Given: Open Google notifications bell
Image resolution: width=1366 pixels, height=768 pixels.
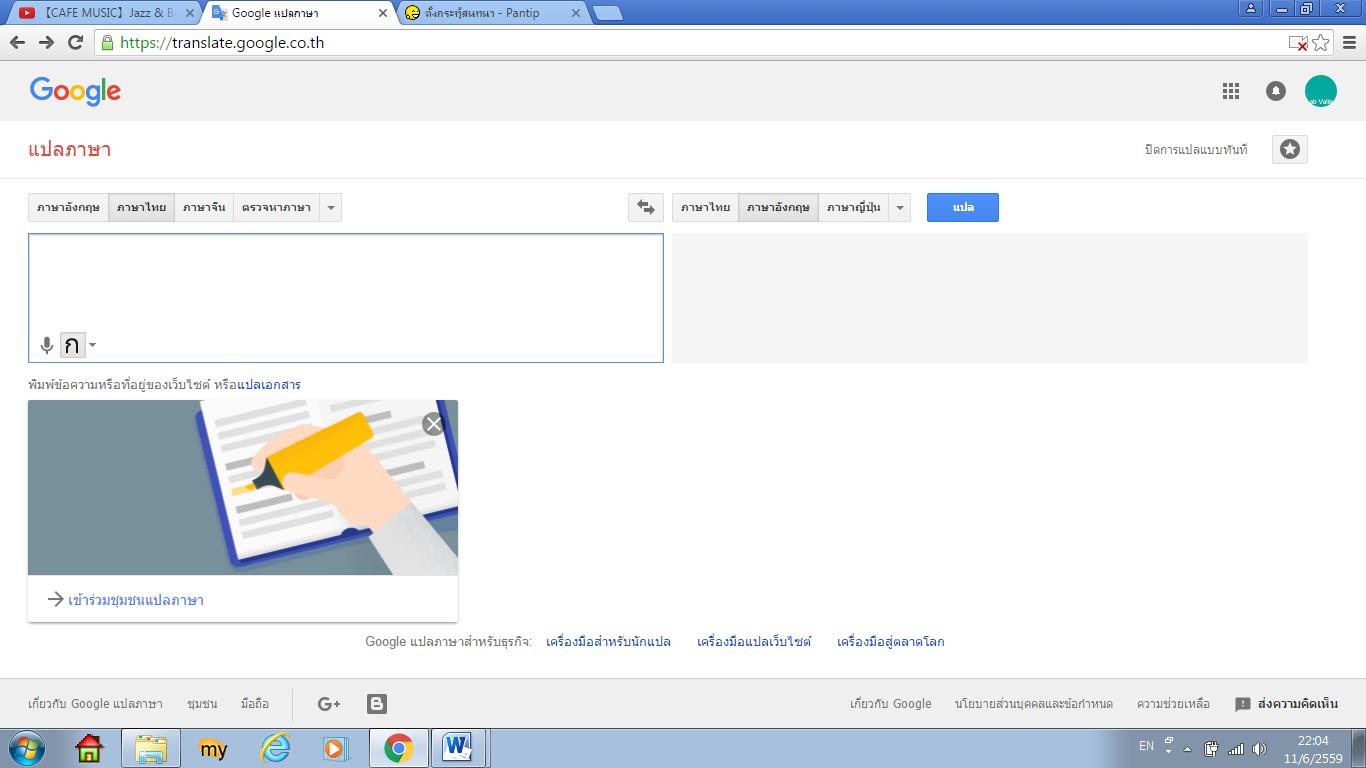Looking at the screenshot, I should pos(1276,91).
